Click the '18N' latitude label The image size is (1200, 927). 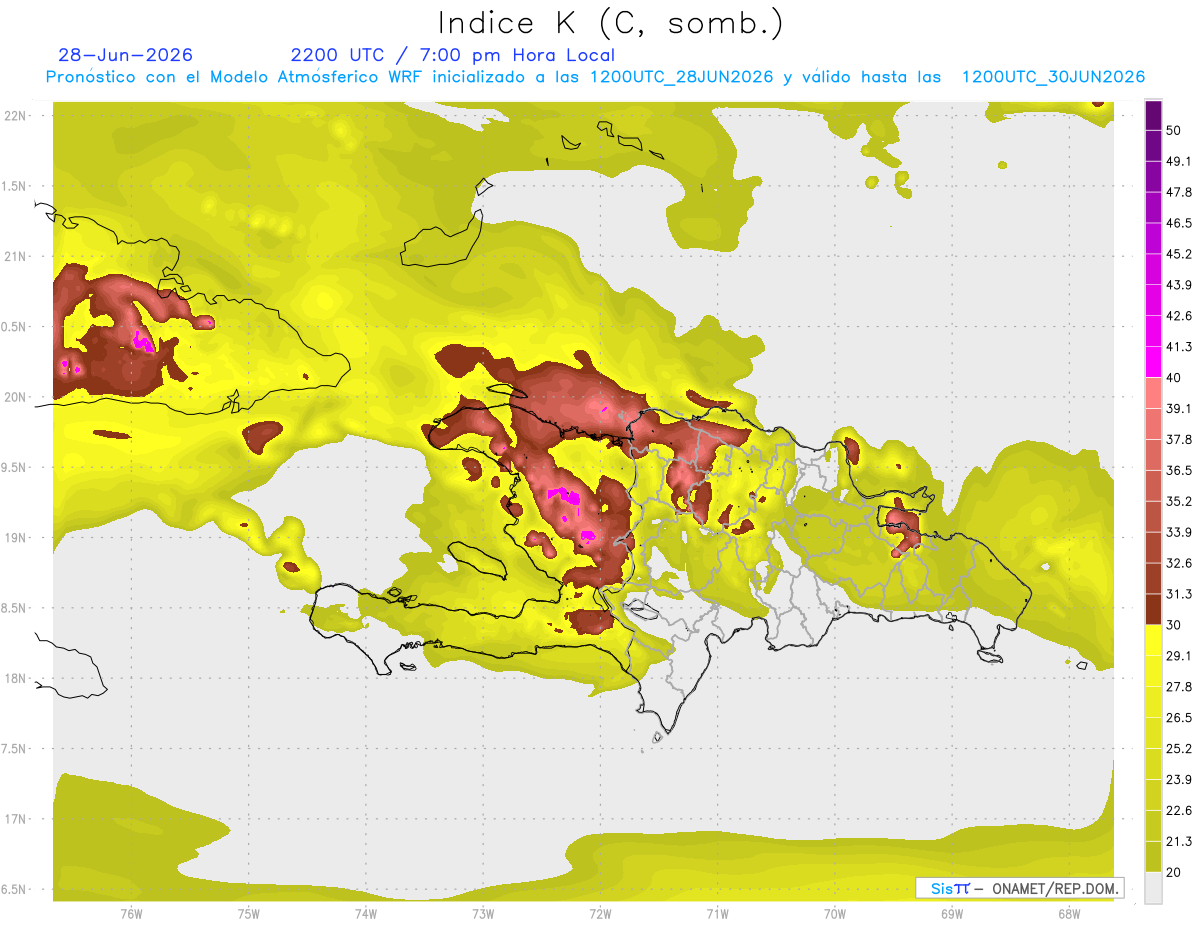[x=17, y=679]
